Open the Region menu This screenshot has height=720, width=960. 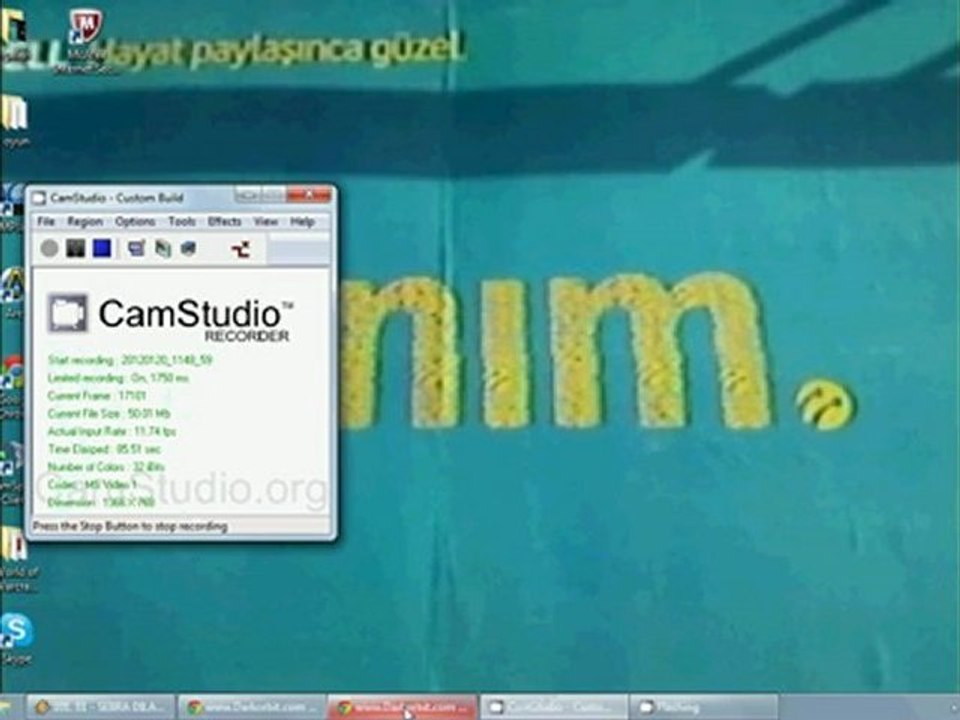(x=84, y=221)
